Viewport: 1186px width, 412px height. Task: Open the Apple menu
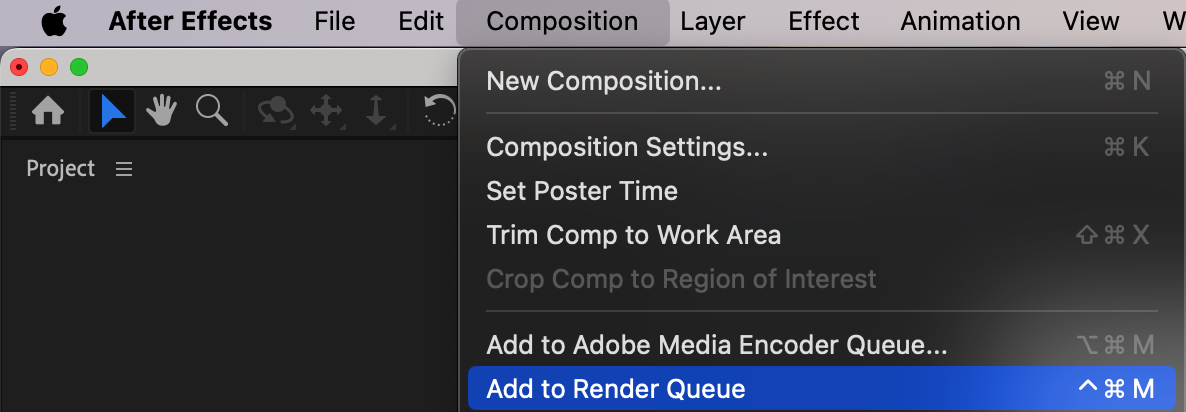54,21
